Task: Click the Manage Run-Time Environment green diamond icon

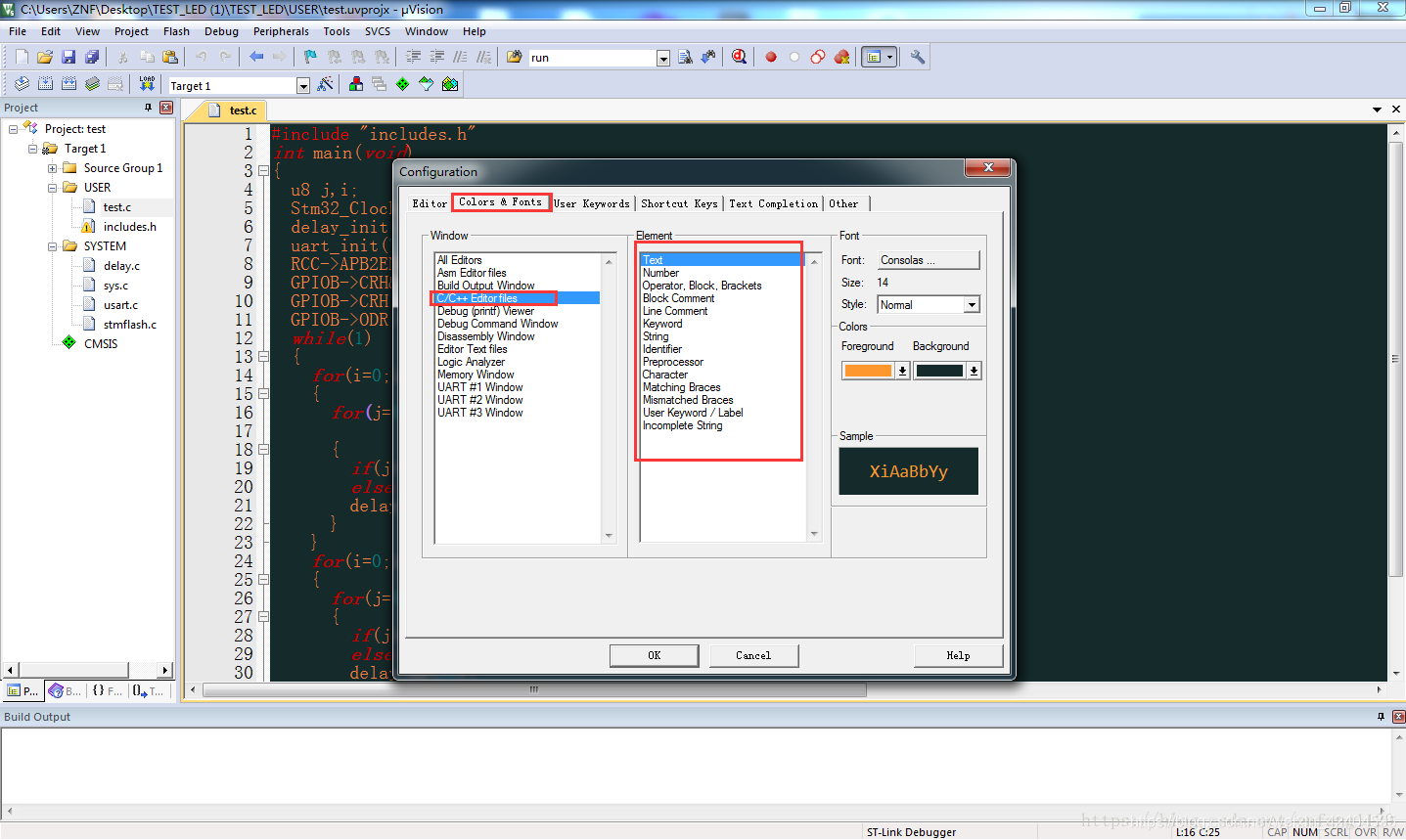Action: [x=402, y=84]
